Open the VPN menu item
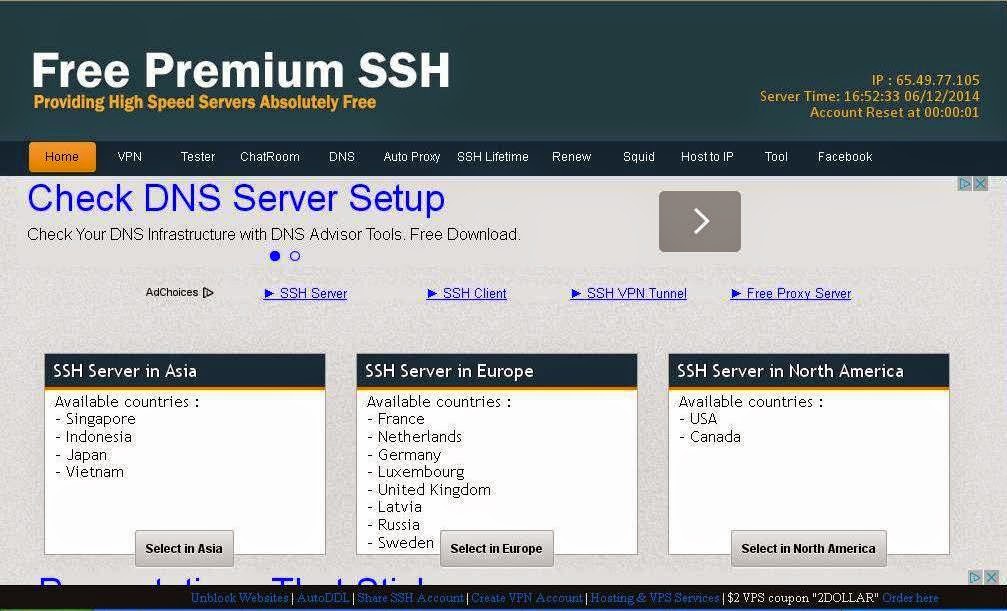Screen dimensions: 1007x611 click(x=130, y=157)
